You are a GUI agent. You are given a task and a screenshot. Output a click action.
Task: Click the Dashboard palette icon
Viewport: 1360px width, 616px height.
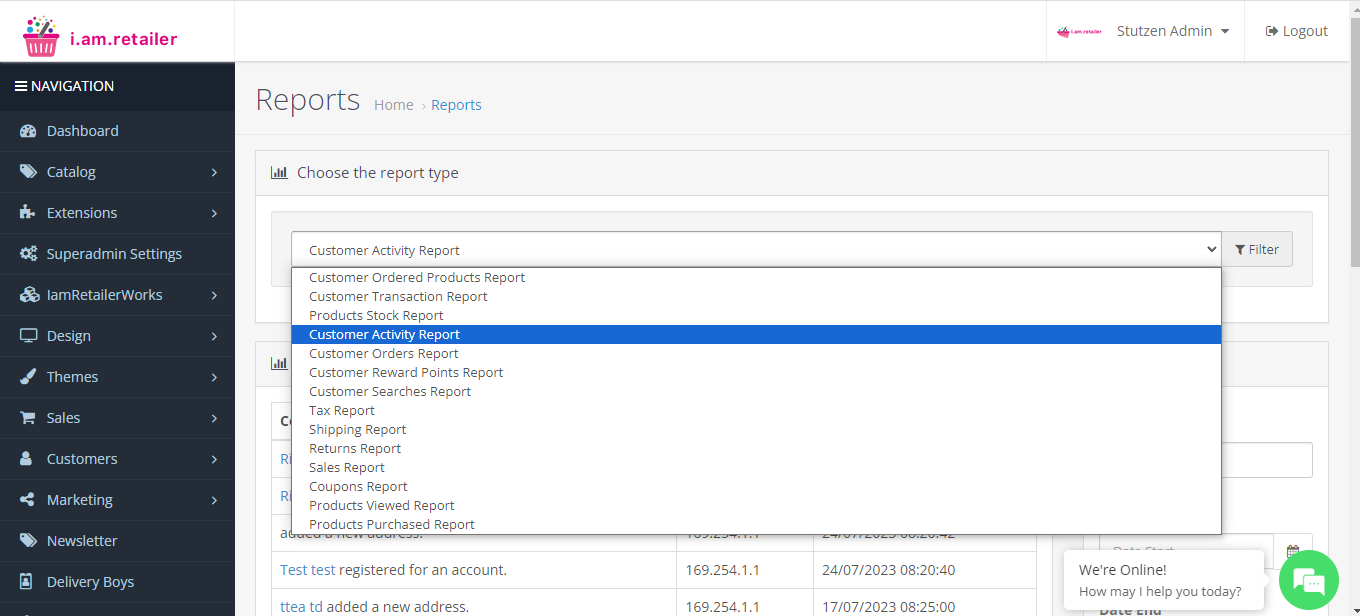(x=28, y=131)
